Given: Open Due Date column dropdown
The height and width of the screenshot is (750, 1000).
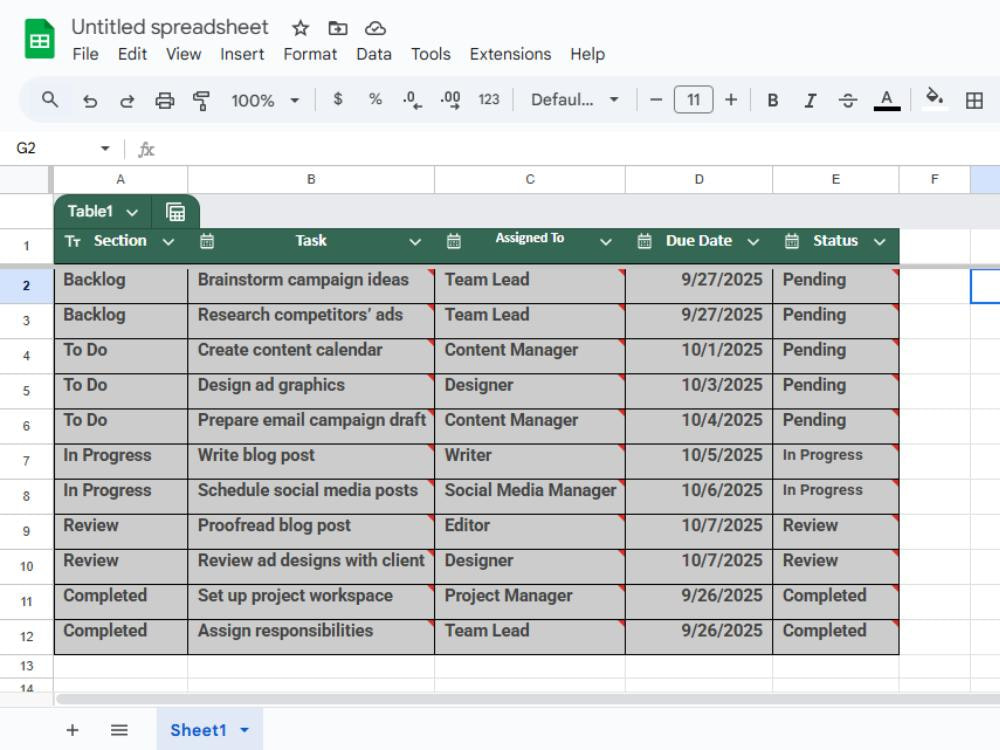Looking at the screenshot, I should click(x=753, y=242).
